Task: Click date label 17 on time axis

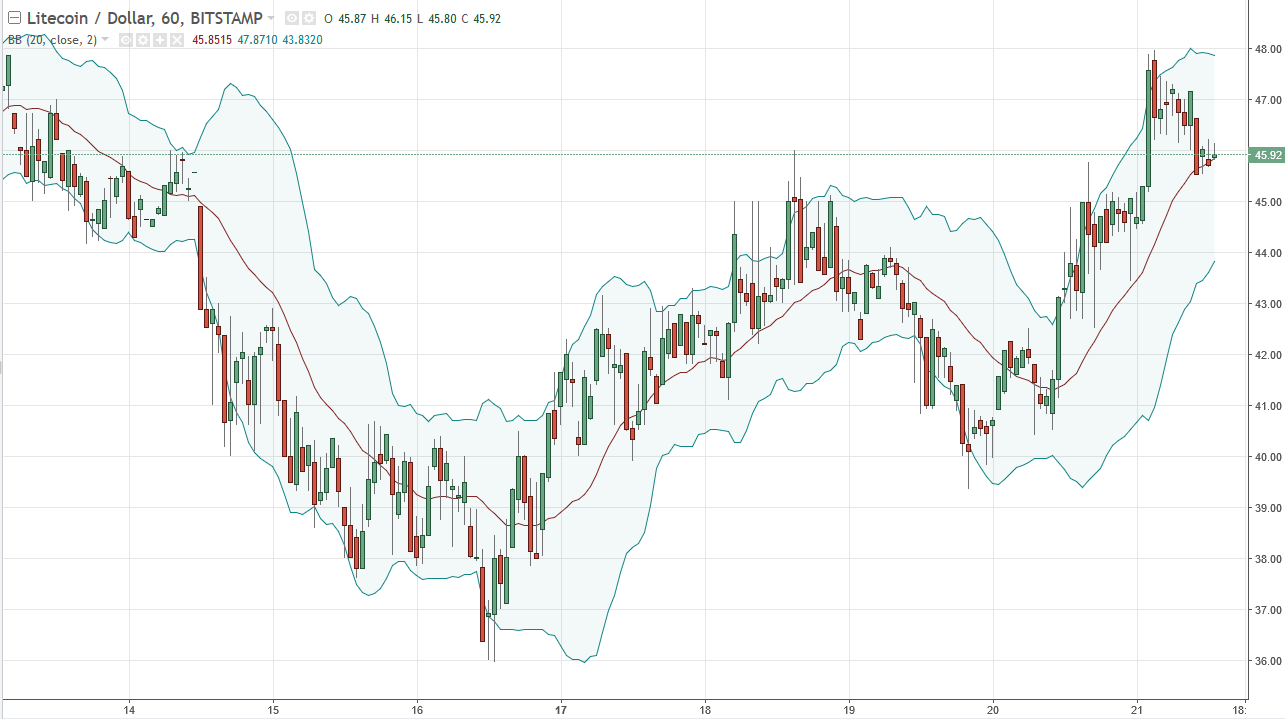Action: [x=561, y=710]
